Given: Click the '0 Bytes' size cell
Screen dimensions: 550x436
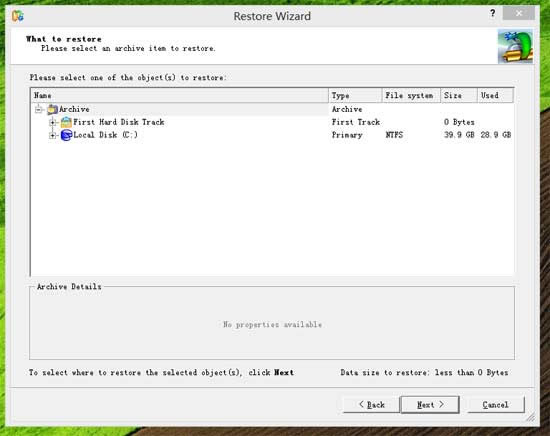Looking at the screenshot, I should point(459,122).
